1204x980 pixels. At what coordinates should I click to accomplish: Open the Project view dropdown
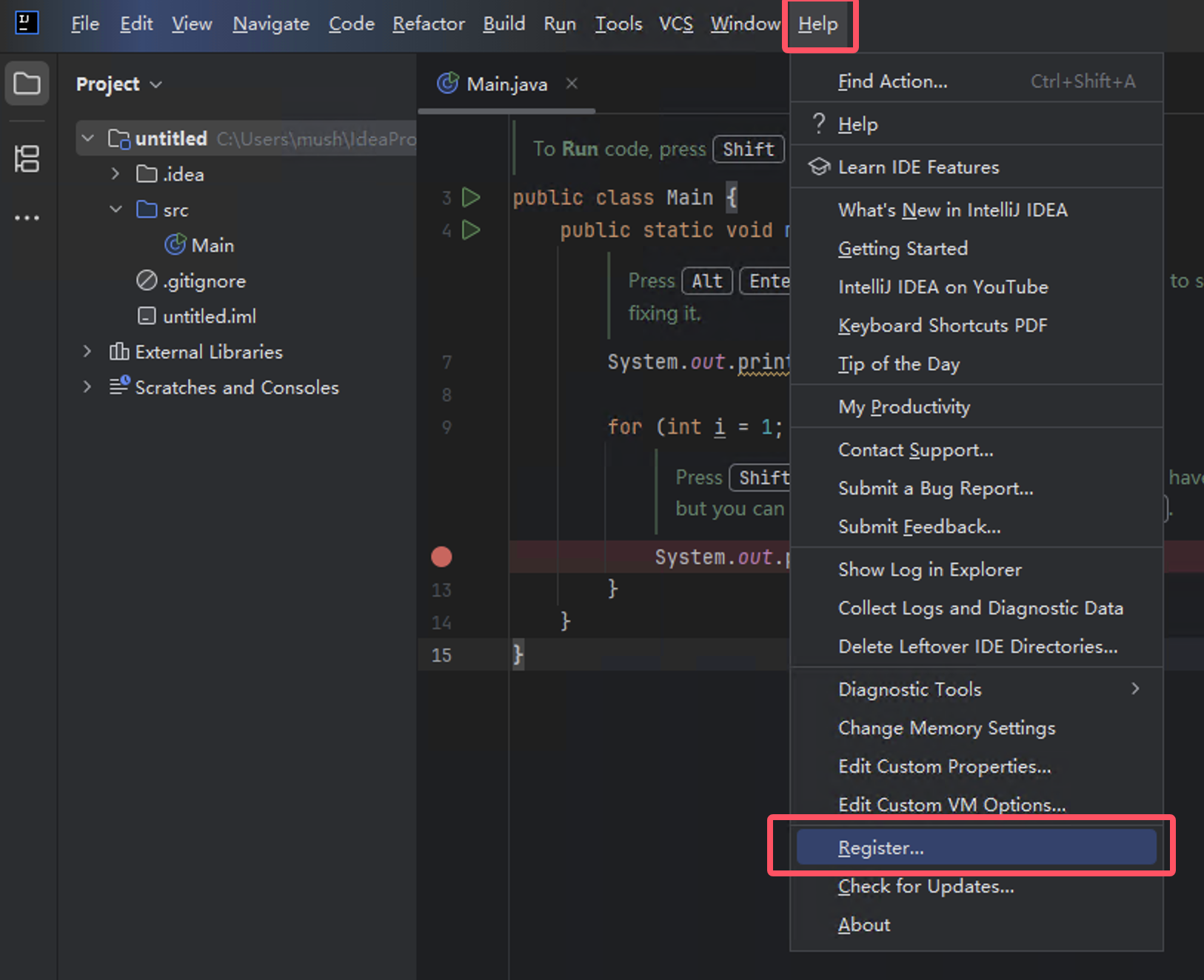118,84
